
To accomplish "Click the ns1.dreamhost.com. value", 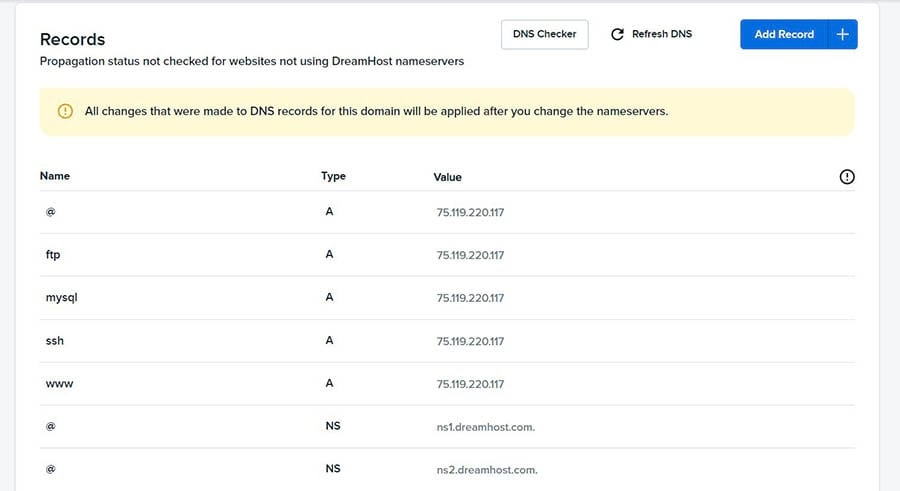I will point(486,427).
